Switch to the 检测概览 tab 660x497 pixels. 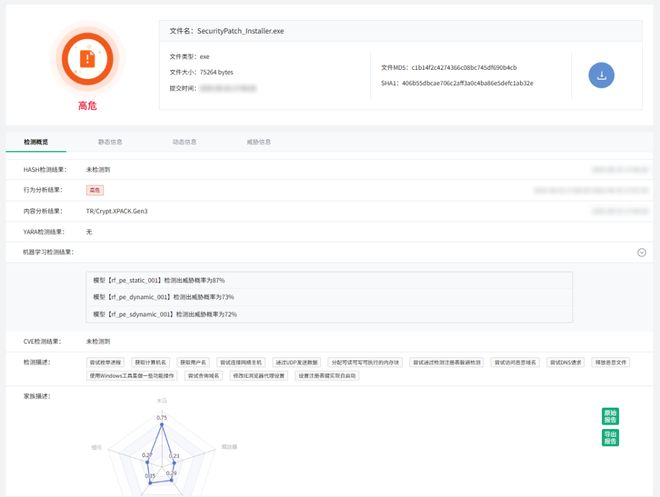tap(36, 142)
